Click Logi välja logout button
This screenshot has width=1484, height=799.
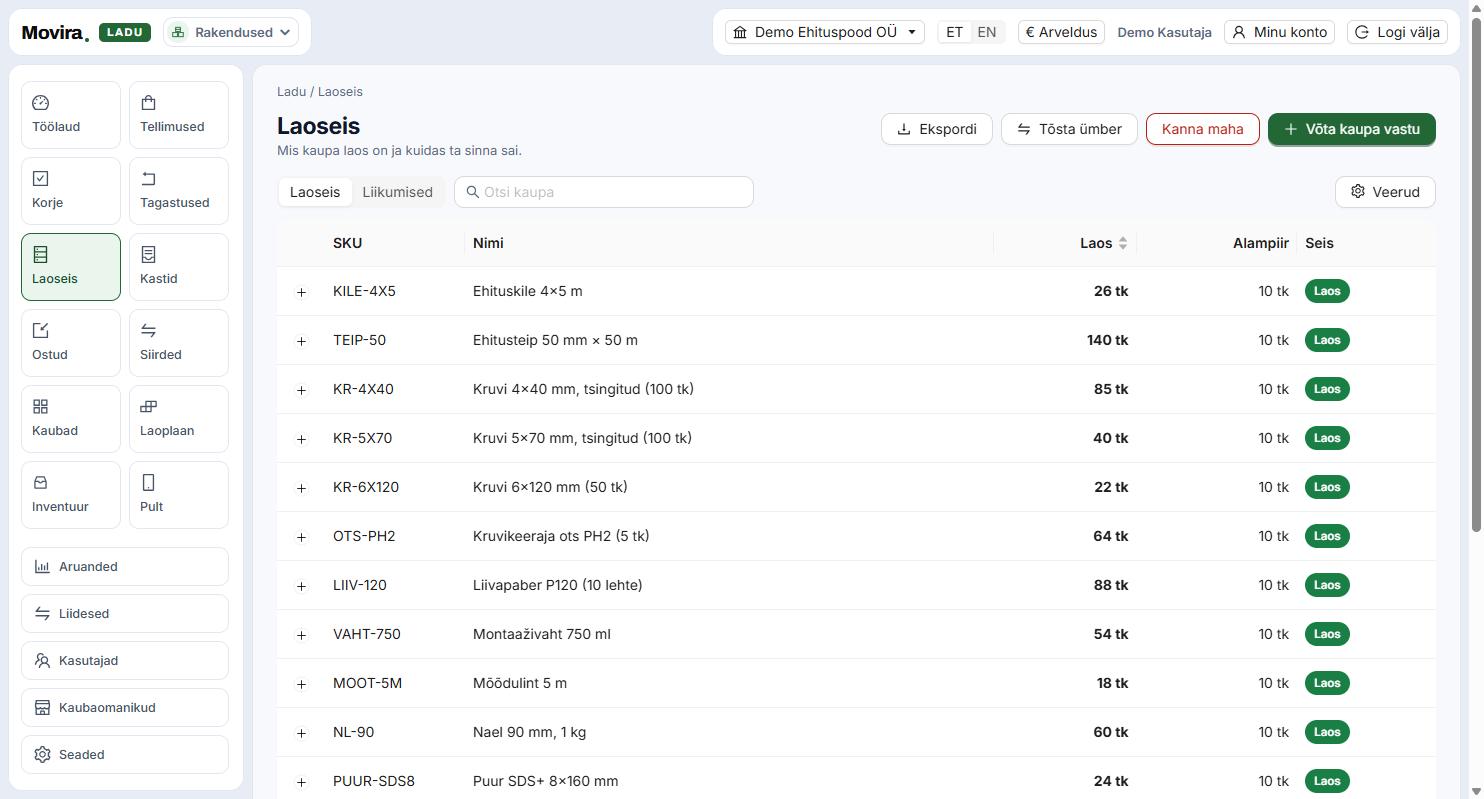[1396, 32]
